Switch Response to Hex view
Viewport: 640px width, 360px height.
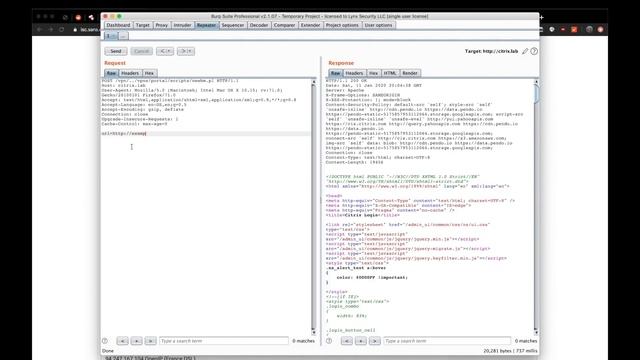[x=373, y=73]
